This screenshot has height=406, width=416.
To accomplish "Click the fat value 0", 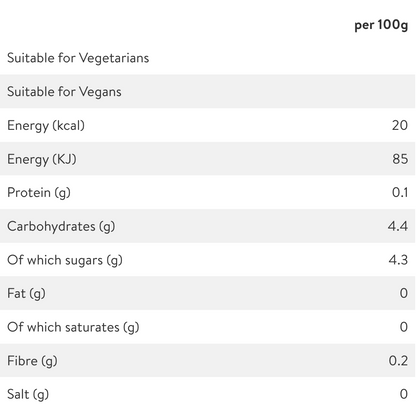I will click(404, 293).
